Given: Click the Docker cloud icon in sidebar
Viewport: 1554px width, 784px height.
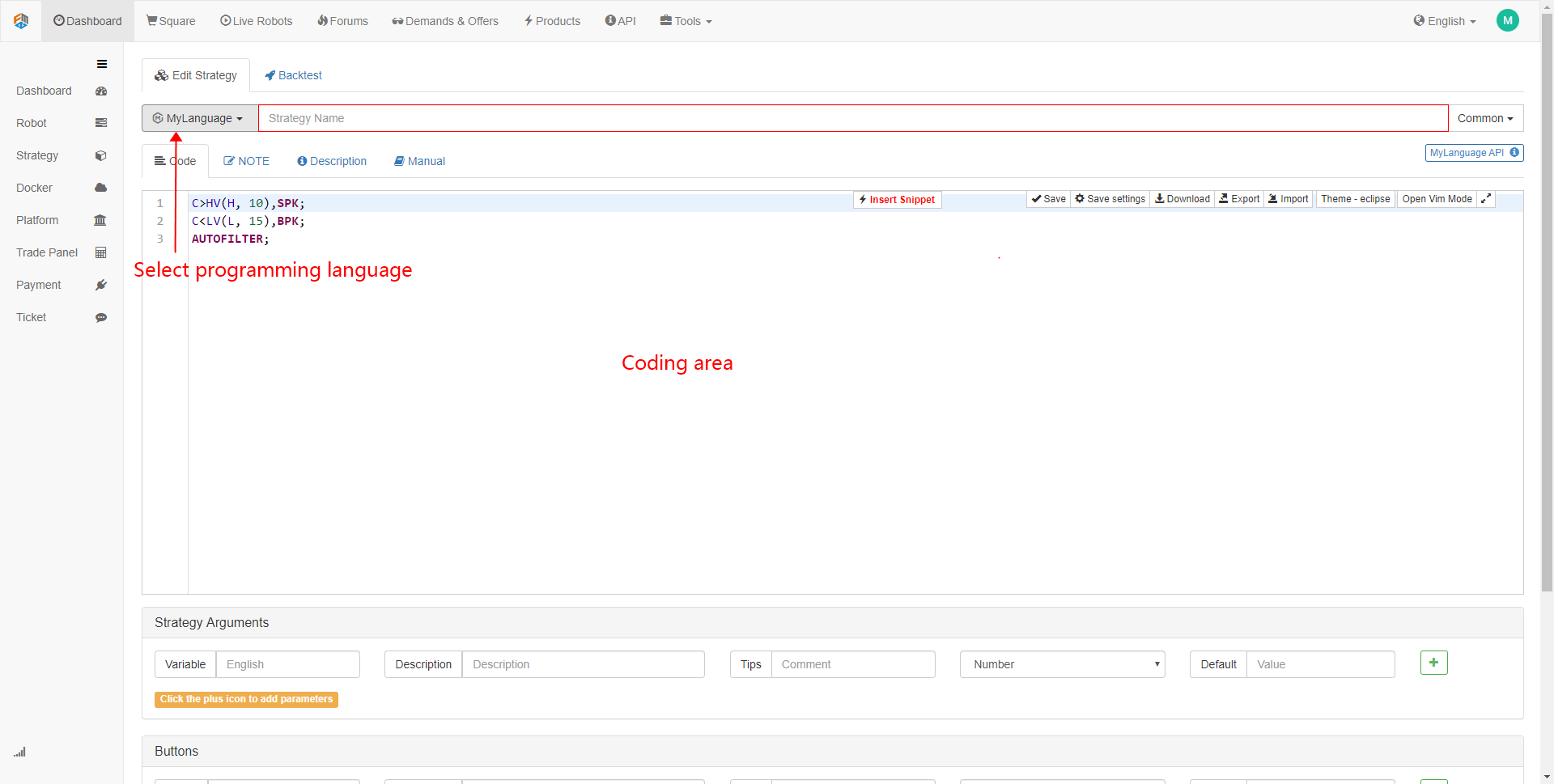Looking at the screenshot, I should pos(101,188).
